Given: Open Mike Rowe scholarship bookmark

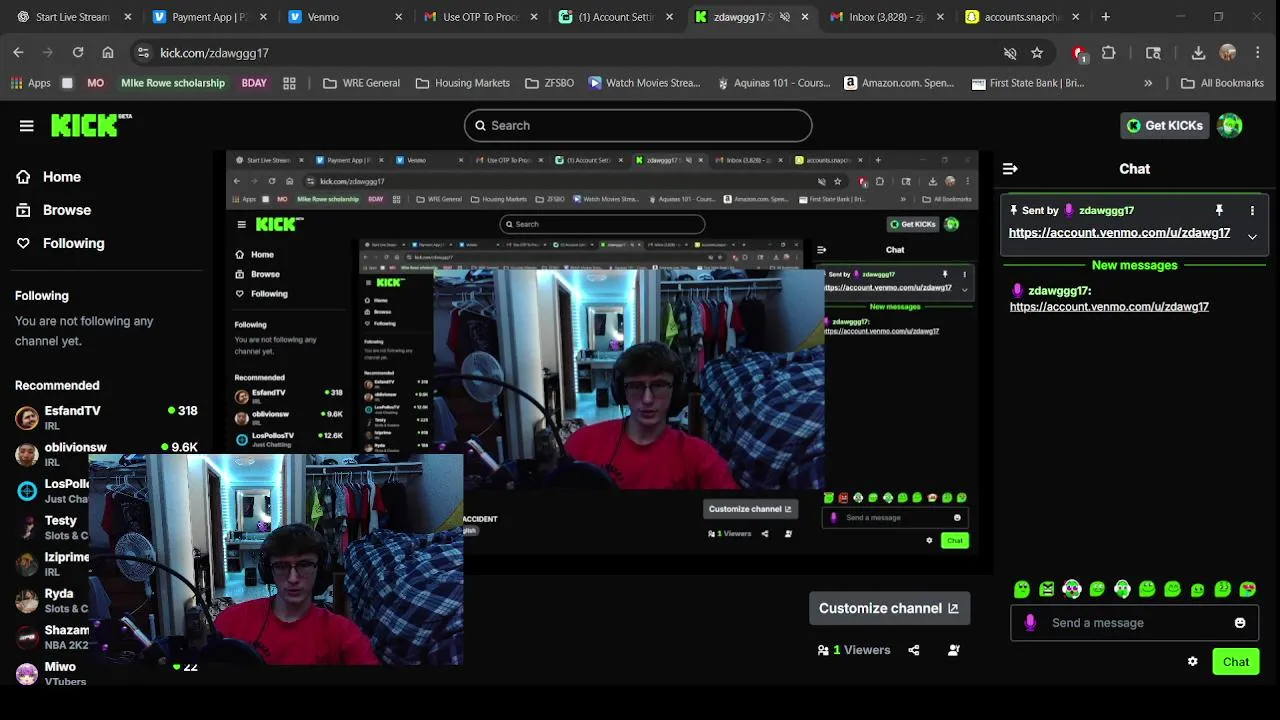Looking at the screenshot, I should (x=173, y=83).
